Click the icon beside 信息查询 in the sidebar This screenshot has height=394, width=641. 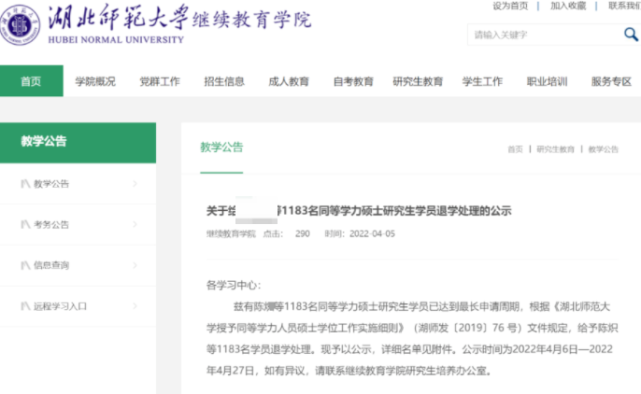coord(25,265)
